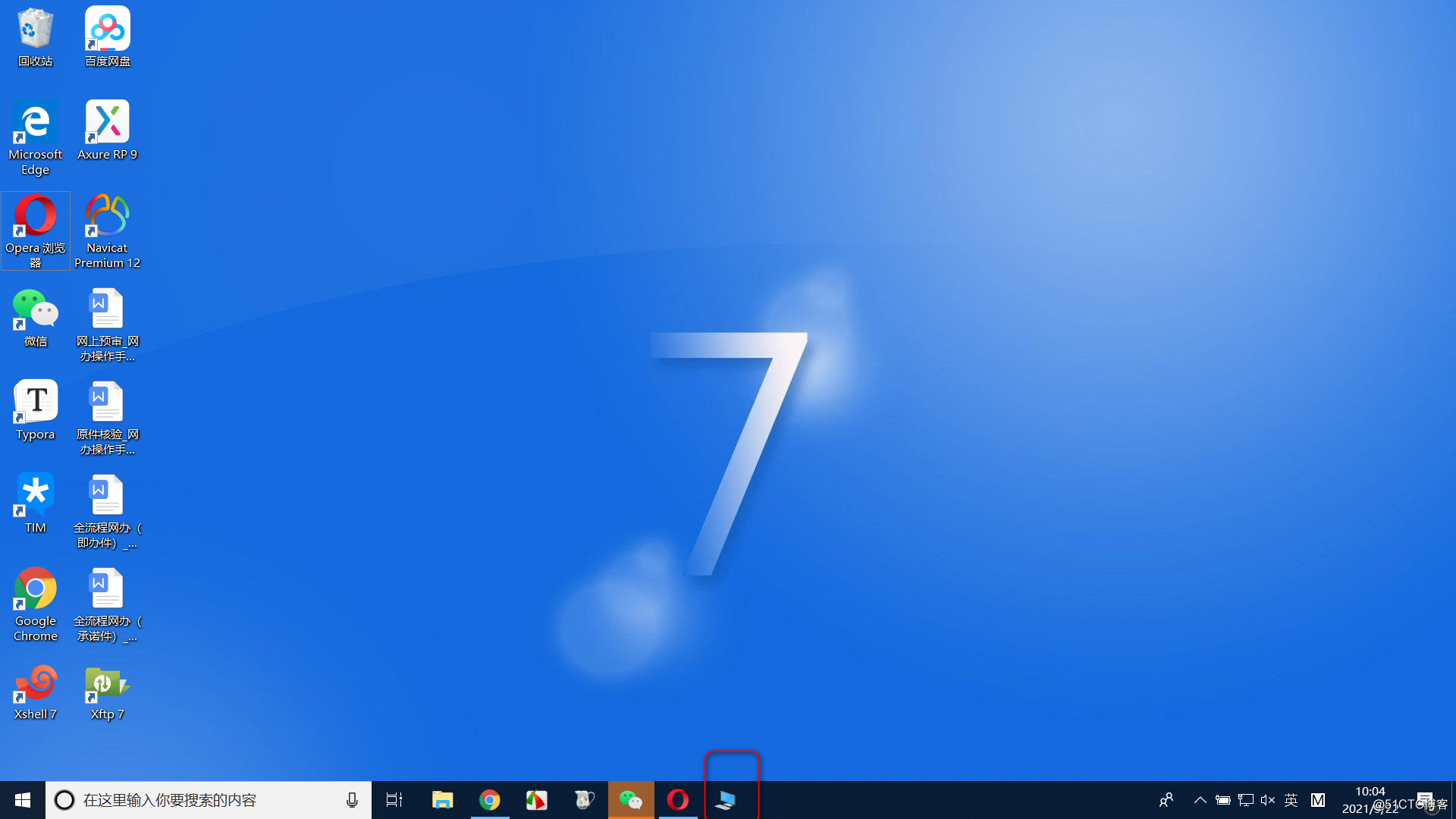Open the Start menu

click(22, 799)
